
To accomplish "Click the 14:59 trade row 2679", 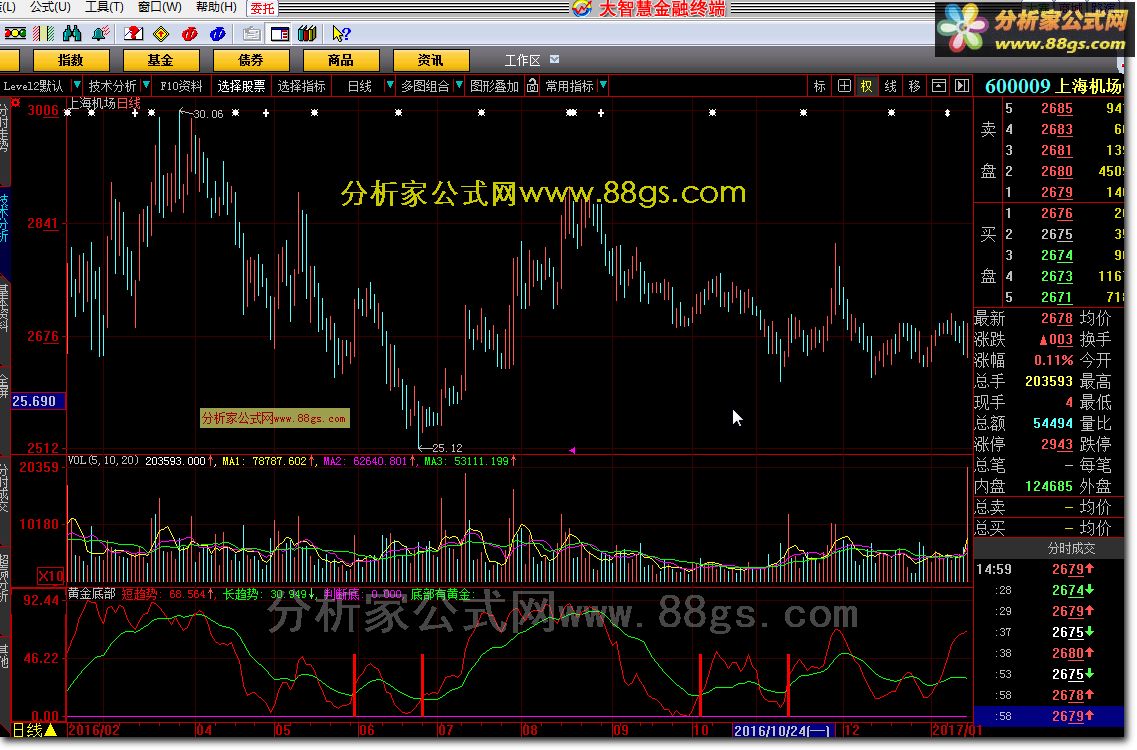I will coord(1049,569).
